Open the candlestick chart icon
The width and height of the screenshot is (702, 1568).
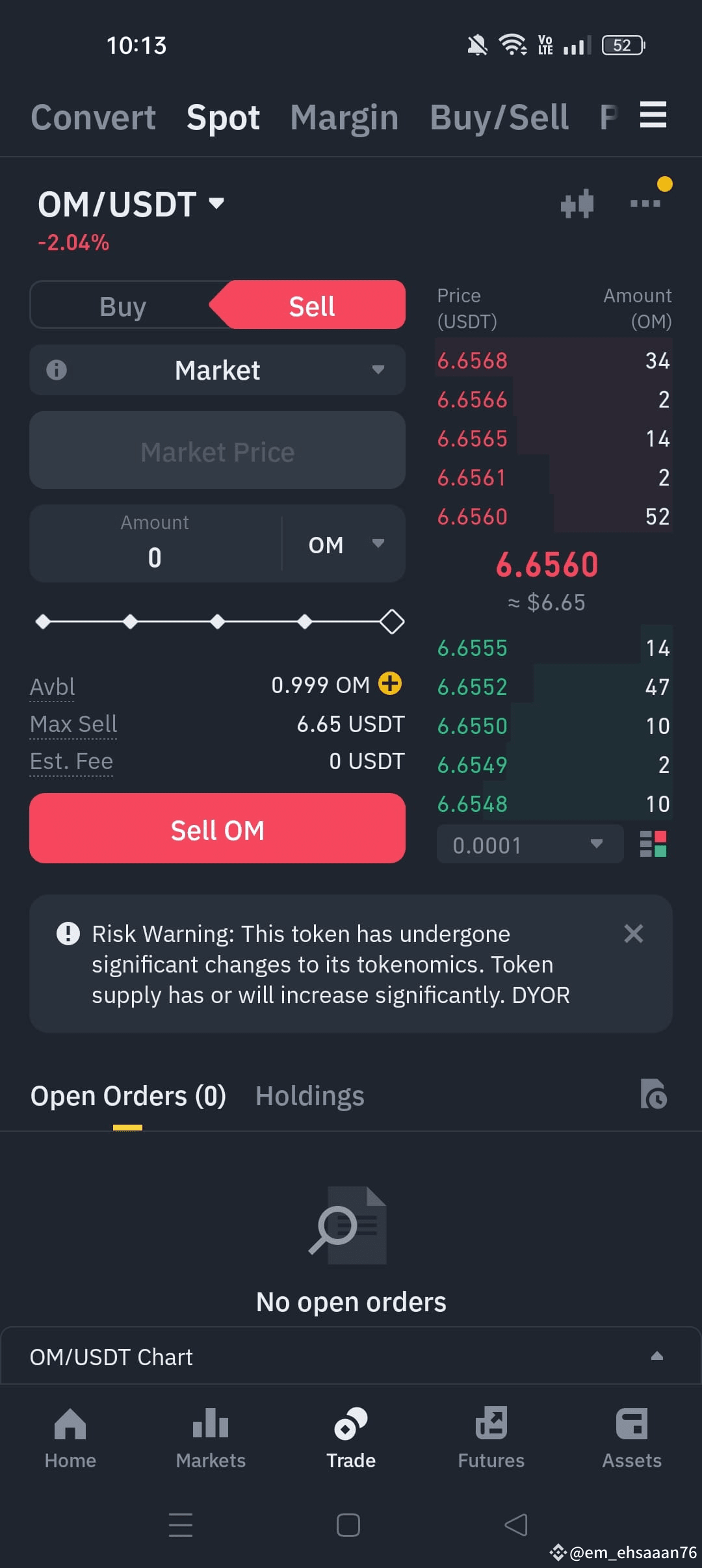(577, 204)
